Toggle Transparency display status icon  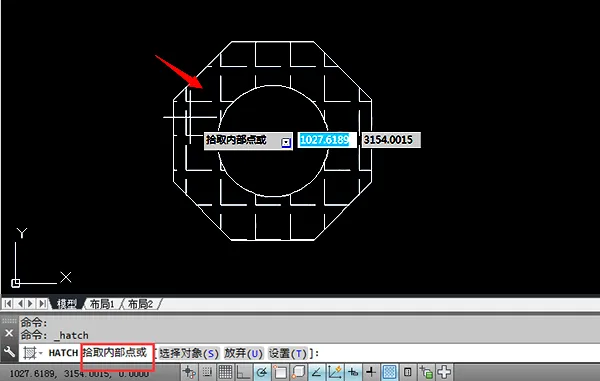tap(389, 372)
